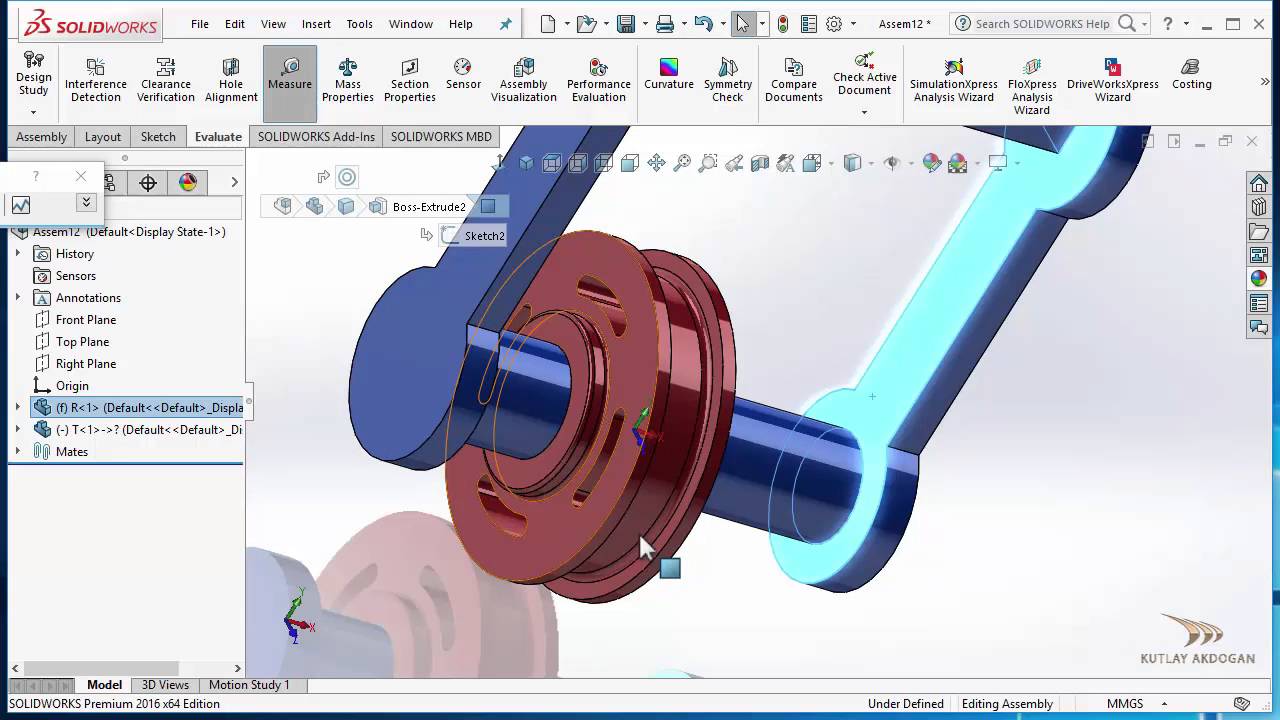Open Compare Documents tool
Viewport: 1280px width, 720px height.
click(794, 79)
